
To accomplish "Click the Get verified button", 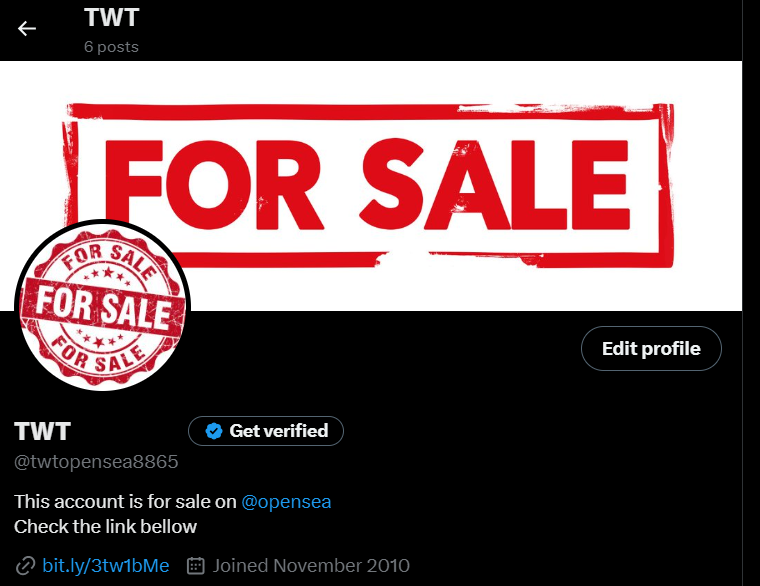I will point(266,431).
